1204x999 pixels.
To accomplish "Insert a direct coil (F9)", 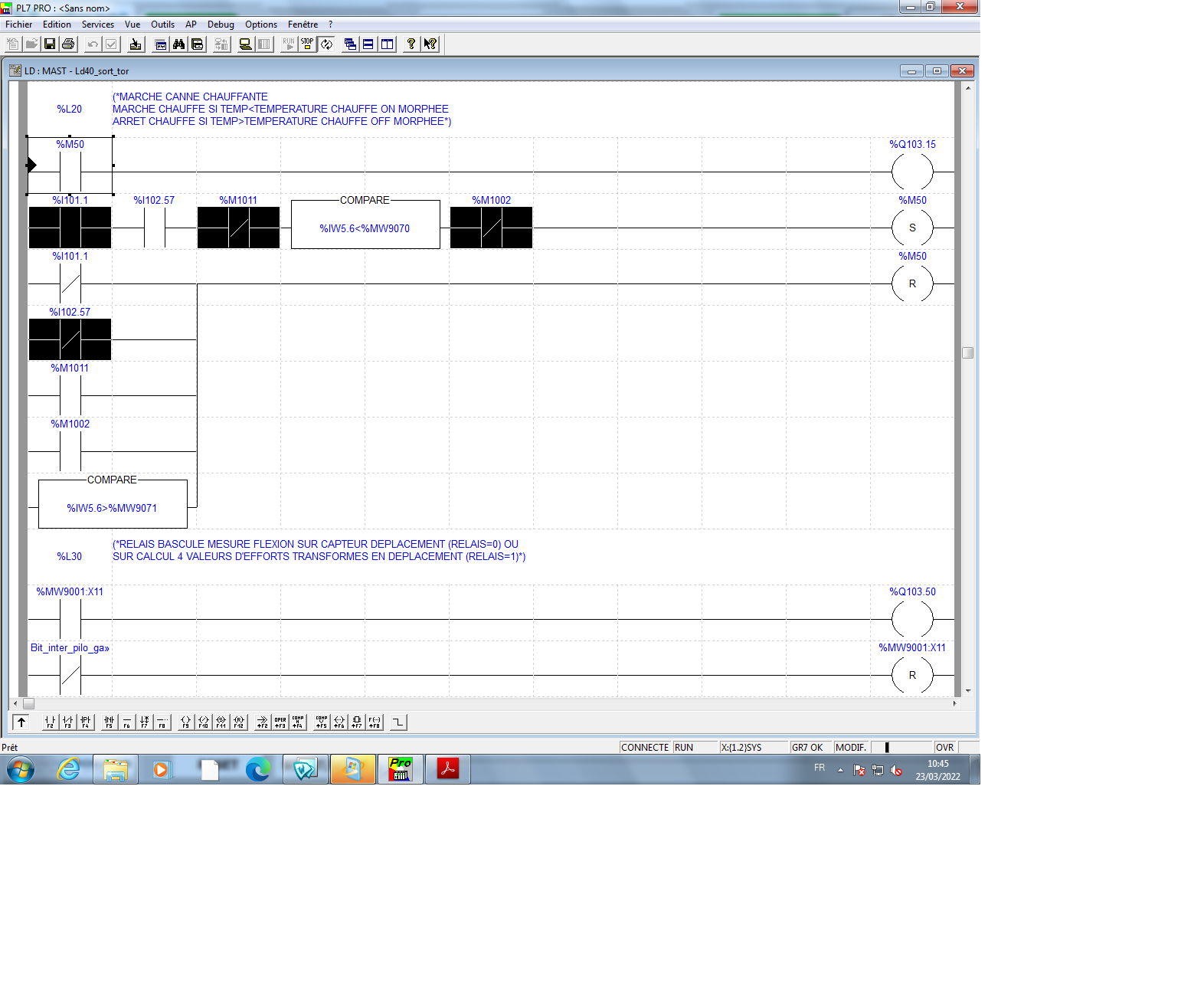I will point(185,722).
